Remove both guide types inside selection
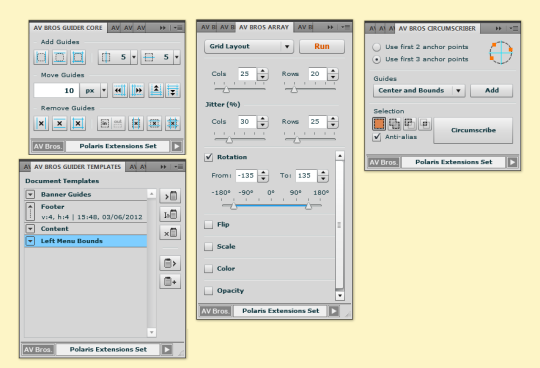Image resolution: width=540 pixels, height=368 pixels. coord(173,123)
